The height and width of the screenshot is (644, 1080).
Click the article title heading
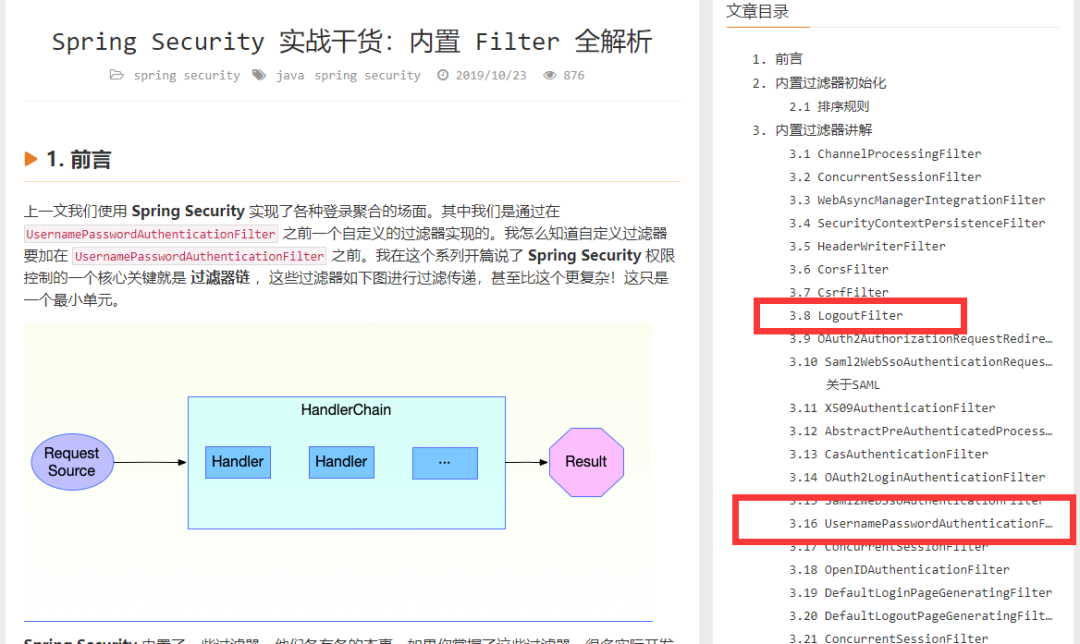pyautogui.click(x=352, y=41)
